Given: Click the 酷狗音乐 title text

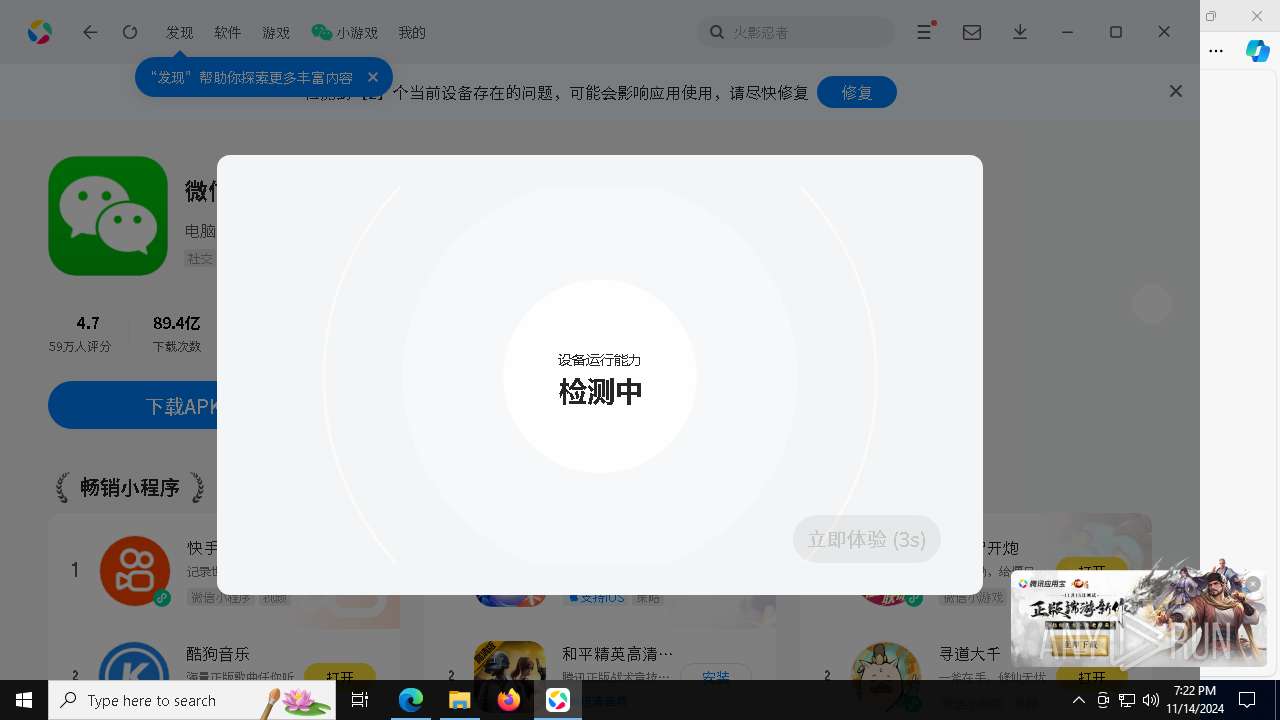Looking at the screenshot, I should click(x=218, y=654).
